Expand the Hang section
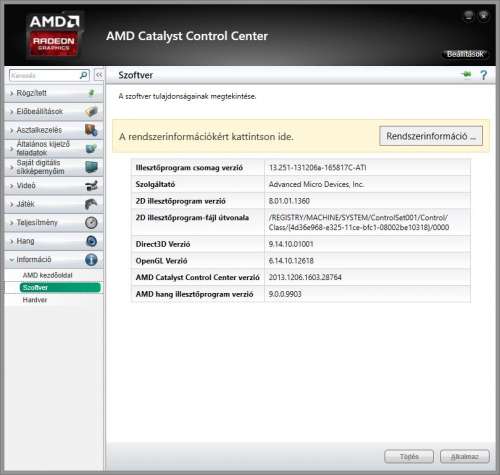500x475 pixels. [x=54, y=241]
